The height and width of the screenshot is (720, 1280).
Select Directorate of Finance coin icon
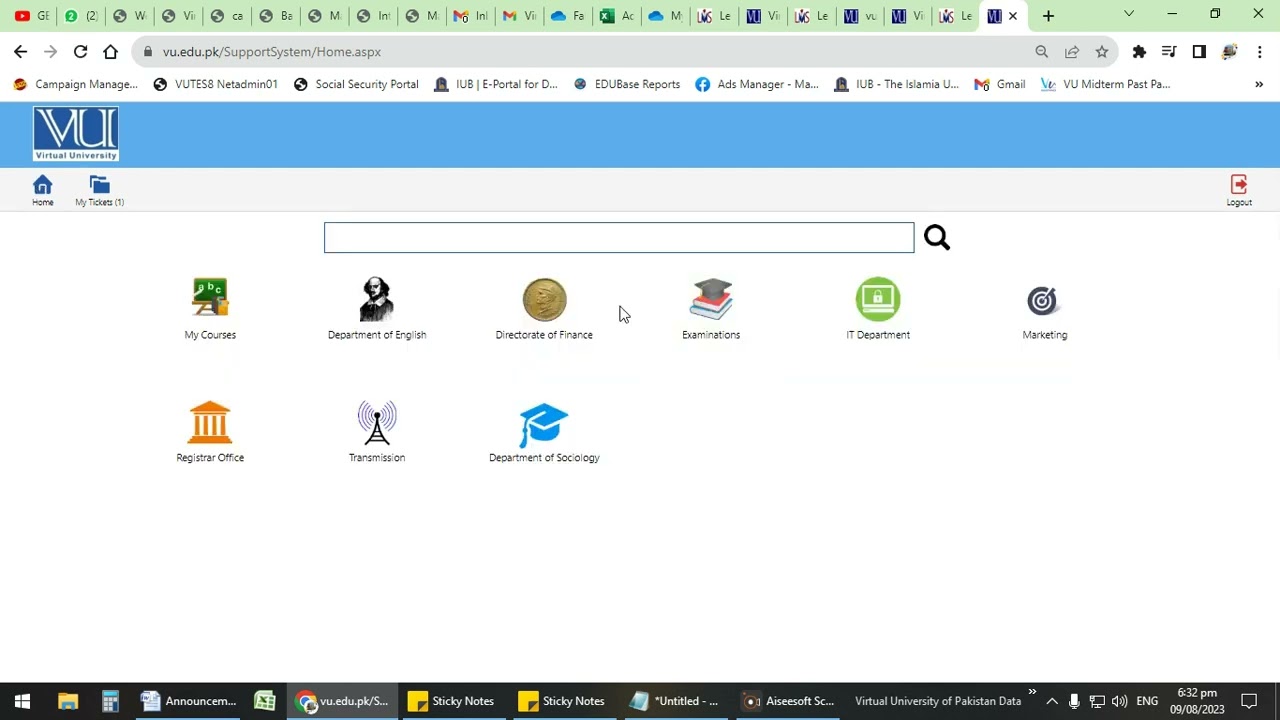pos(544,299)
